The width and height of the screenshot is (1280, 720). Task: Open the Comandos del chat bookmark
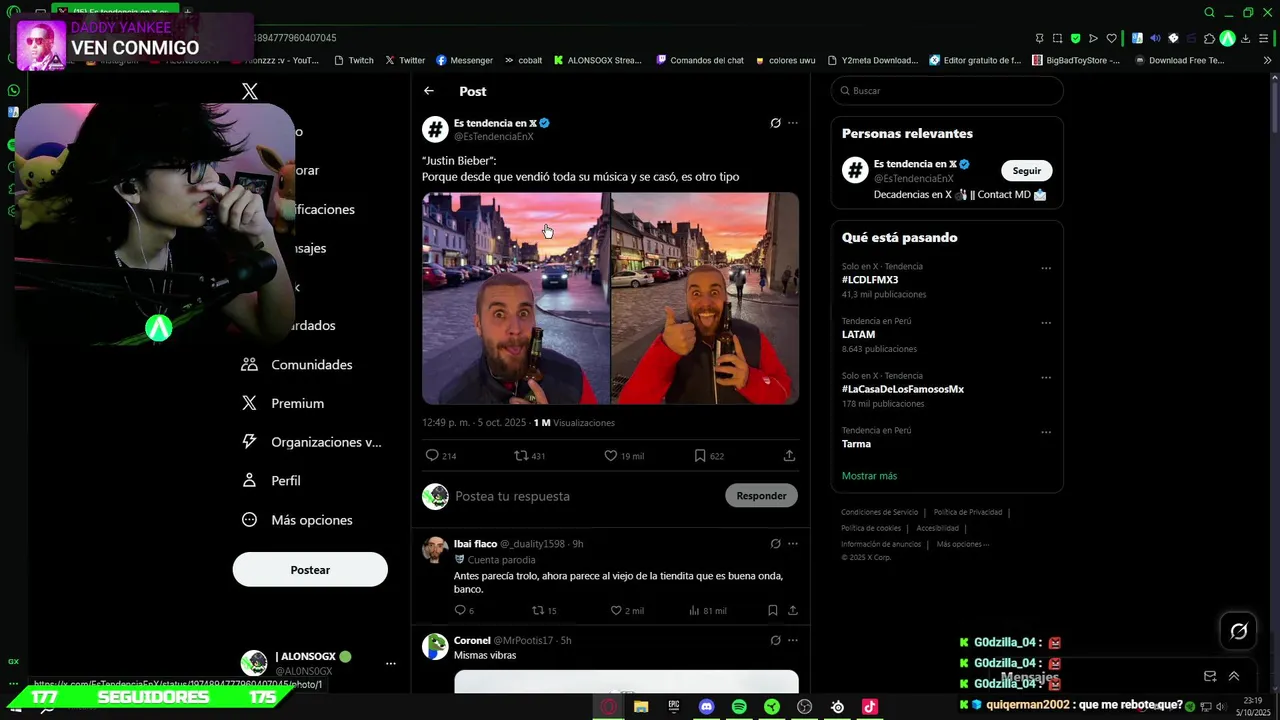[700, 60]
